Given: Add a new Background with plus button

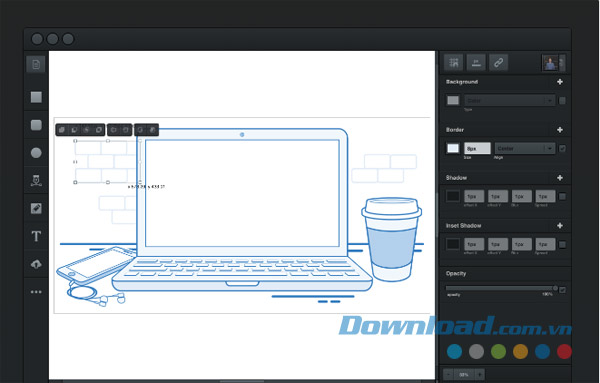Looking at the screenshot, I should [560, 82].
